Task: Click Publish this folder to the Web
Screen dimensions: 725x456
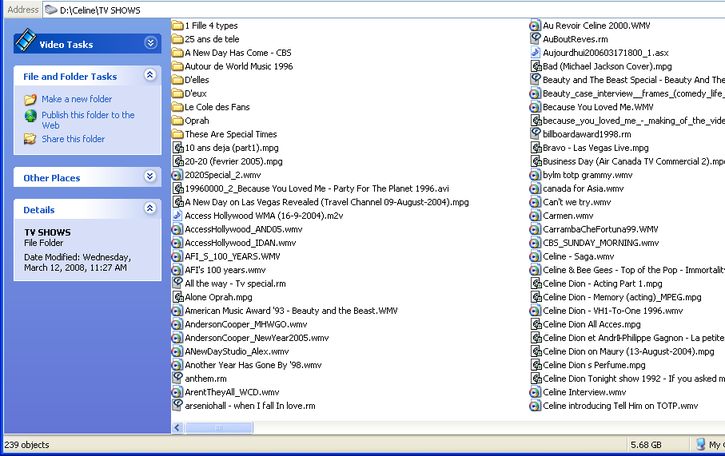Action: pyautogui.click(x=88, y=120)
